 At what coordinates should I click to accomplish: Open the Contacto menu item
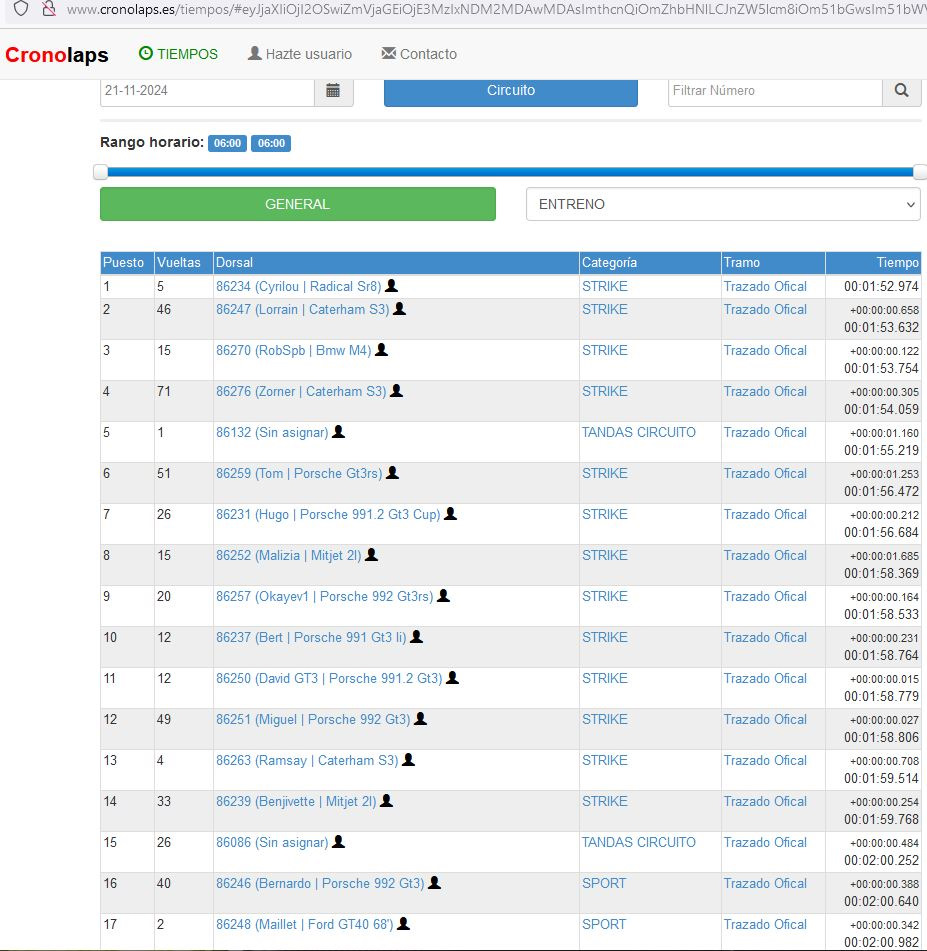[419, 54]
